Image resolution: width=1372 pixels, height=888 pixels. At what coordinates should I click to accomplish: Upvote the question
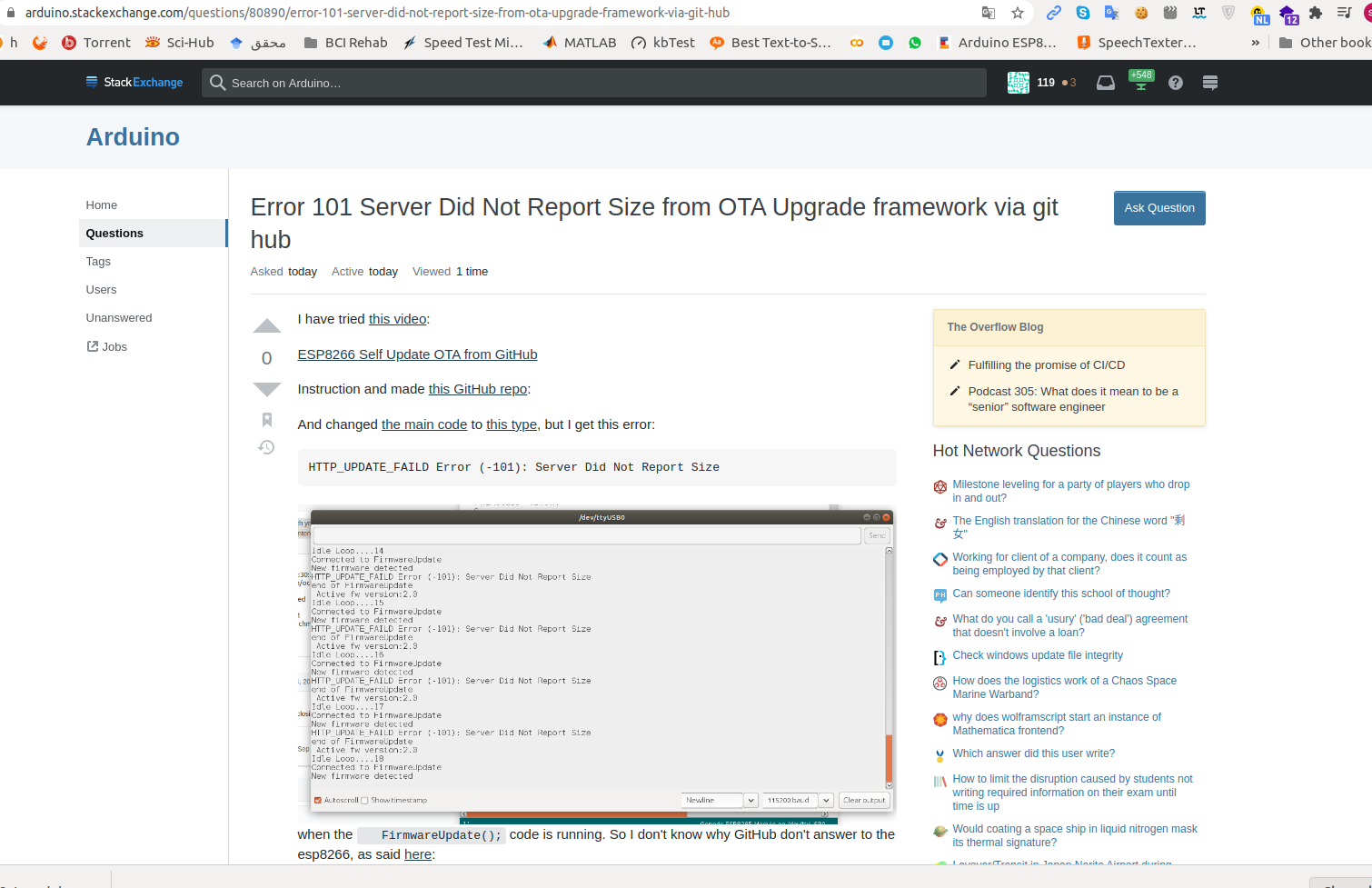(266, 326)
